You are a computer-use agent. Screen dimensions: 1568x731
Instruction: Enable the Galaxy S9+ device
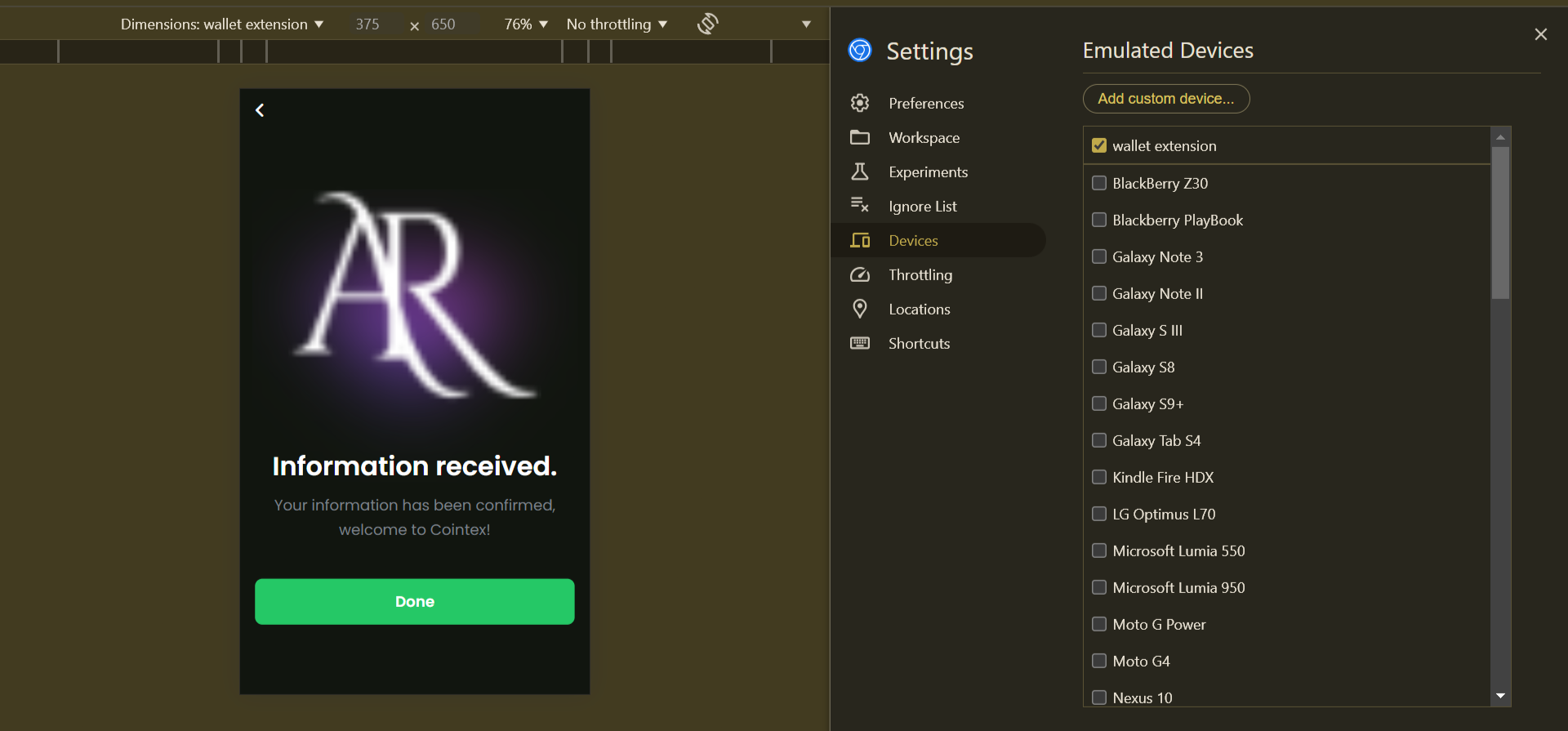1099,403
